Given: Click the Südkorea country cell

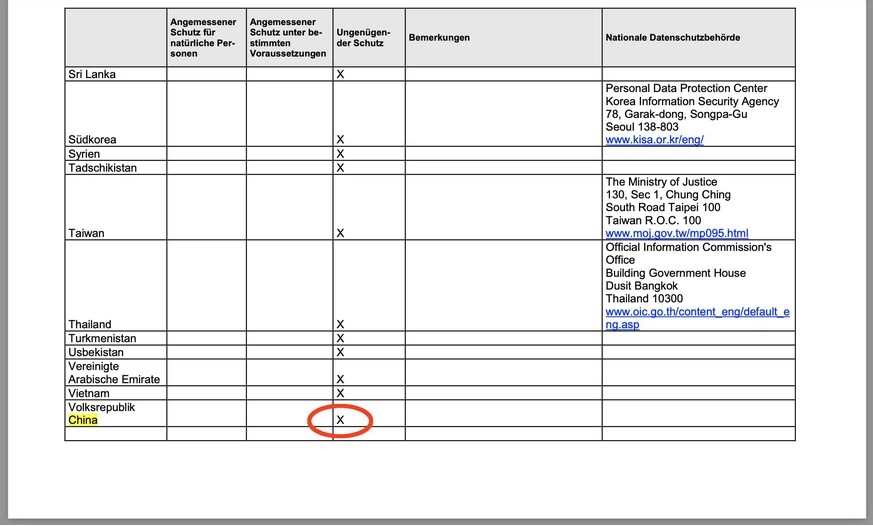Looking at the screenshot, I should [116, 114].
